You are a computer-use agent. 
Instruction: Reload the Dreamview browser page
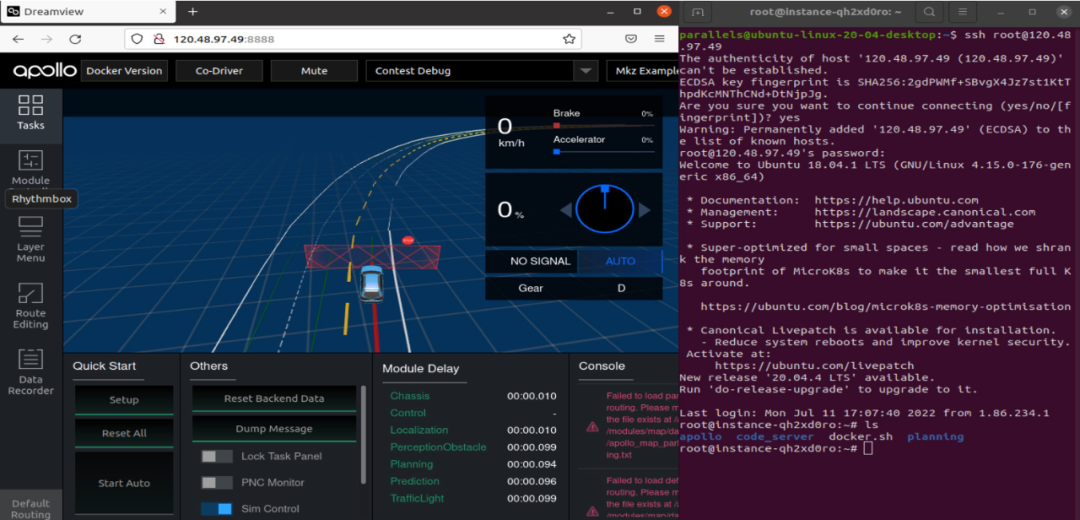[x=75, y=39]
